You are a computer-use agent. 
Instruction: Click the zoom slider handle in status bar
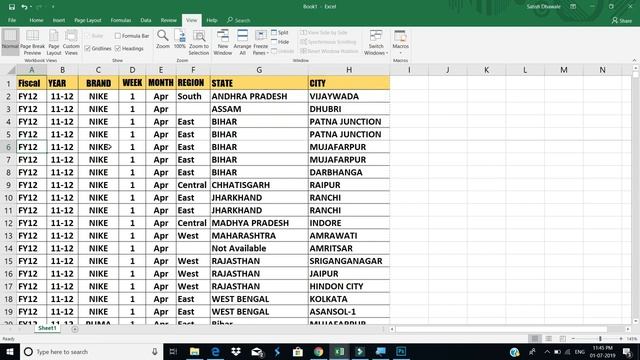point(600,339)
